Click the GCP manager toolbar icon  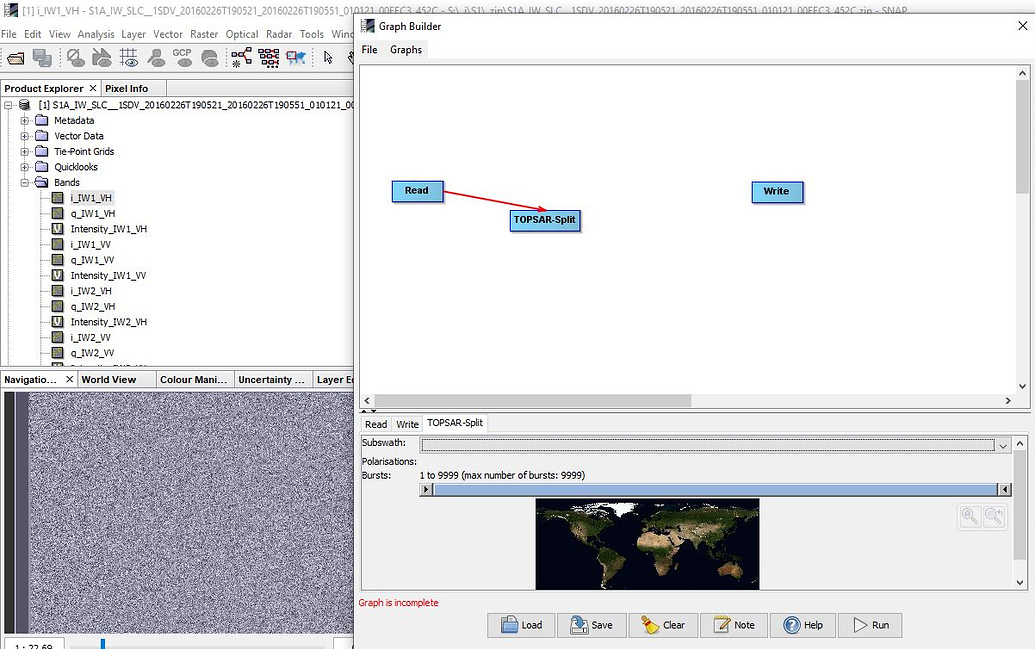tap(183, 58)
